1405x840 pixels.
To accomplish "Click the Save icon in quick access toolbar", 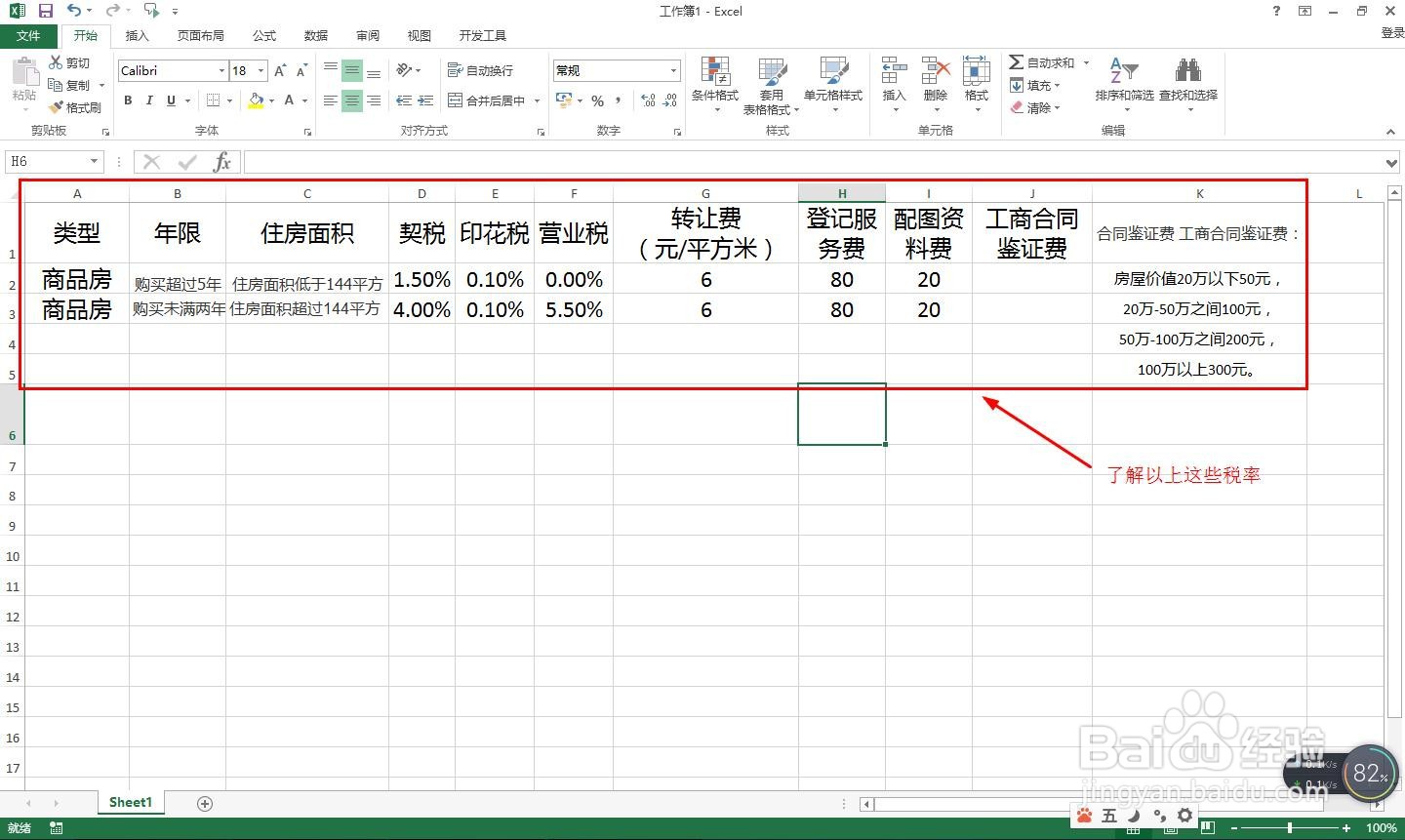I will tap(46, 11).
